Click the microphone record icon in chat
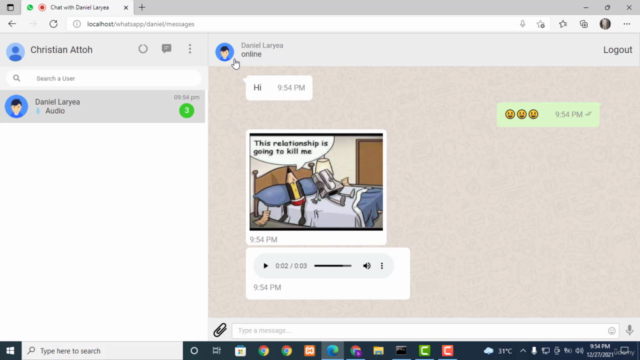The image size is (640, 360). (x=629, y=330)
